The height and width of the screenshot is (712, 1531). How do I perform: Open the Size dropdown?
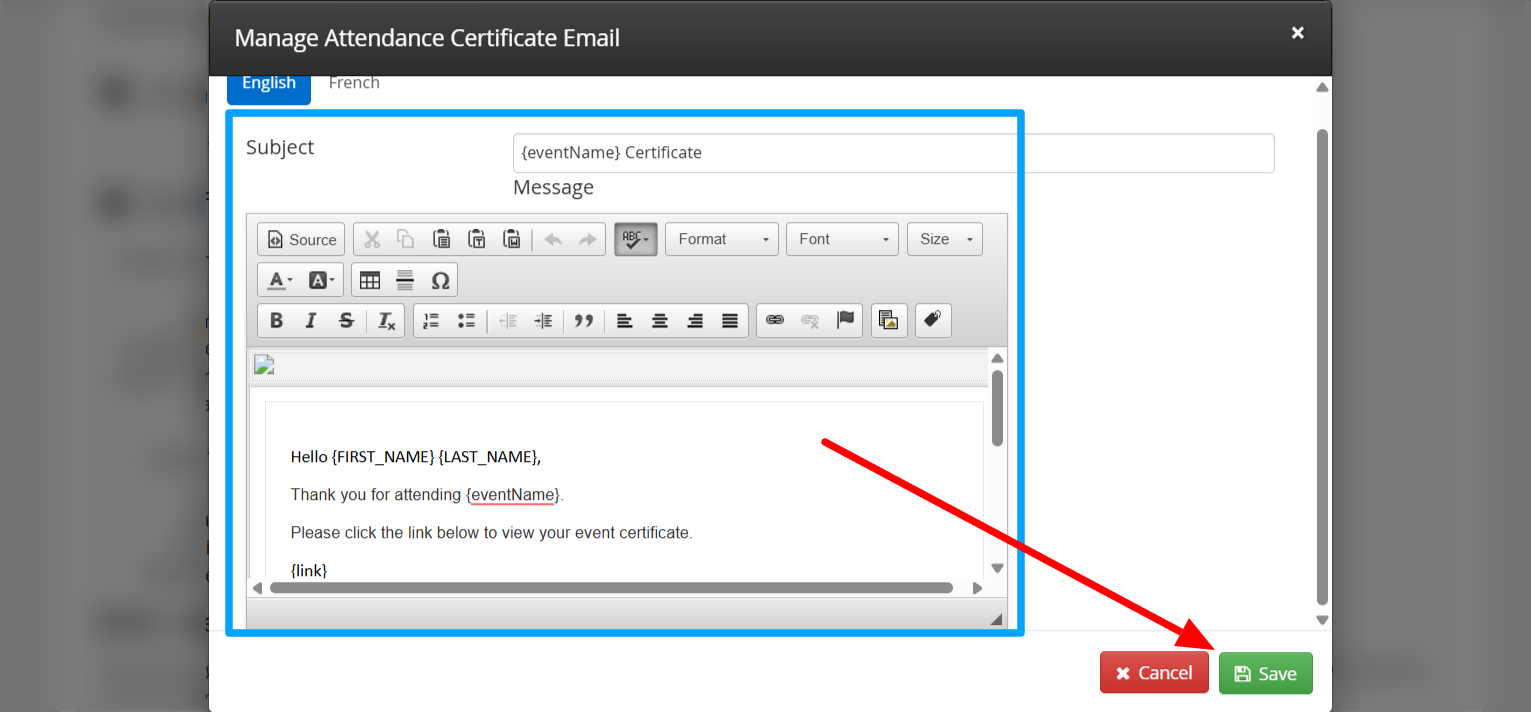coord(944,239)
